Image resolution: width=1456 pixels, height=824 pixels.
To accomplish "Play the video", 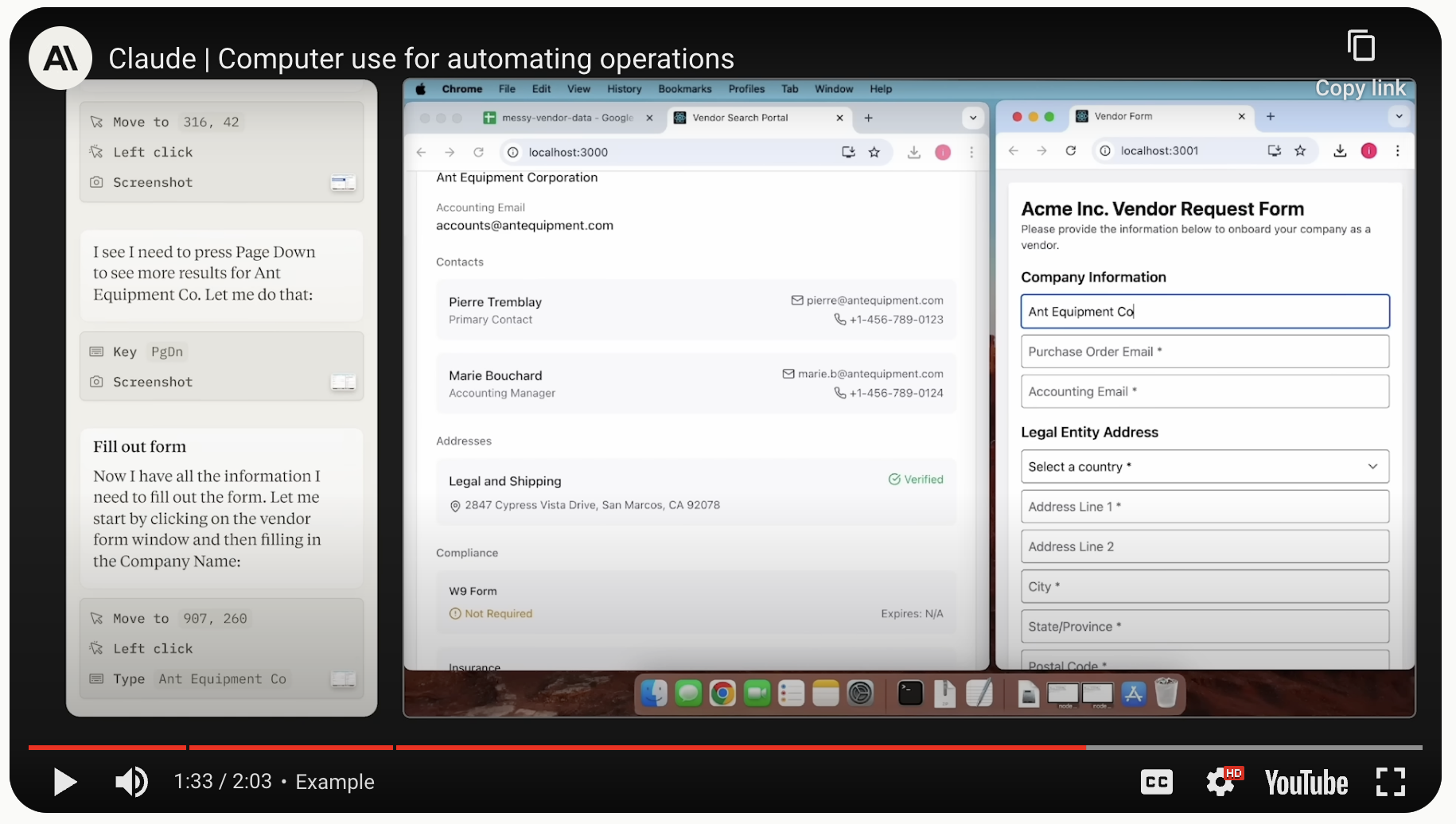I will (x=64, y=782).
